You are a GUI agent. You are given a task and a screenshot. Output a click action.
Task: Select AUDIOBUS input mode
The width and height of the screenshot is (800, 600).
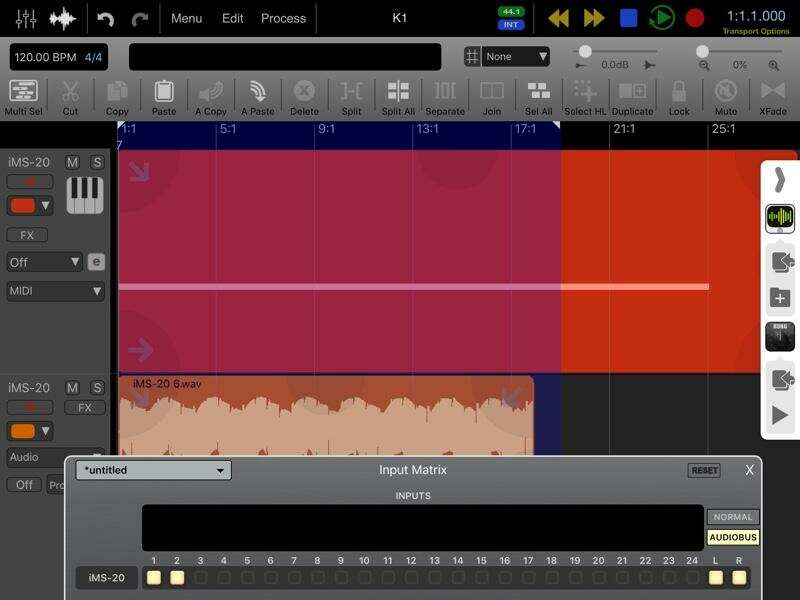click(x=733, y=537)
